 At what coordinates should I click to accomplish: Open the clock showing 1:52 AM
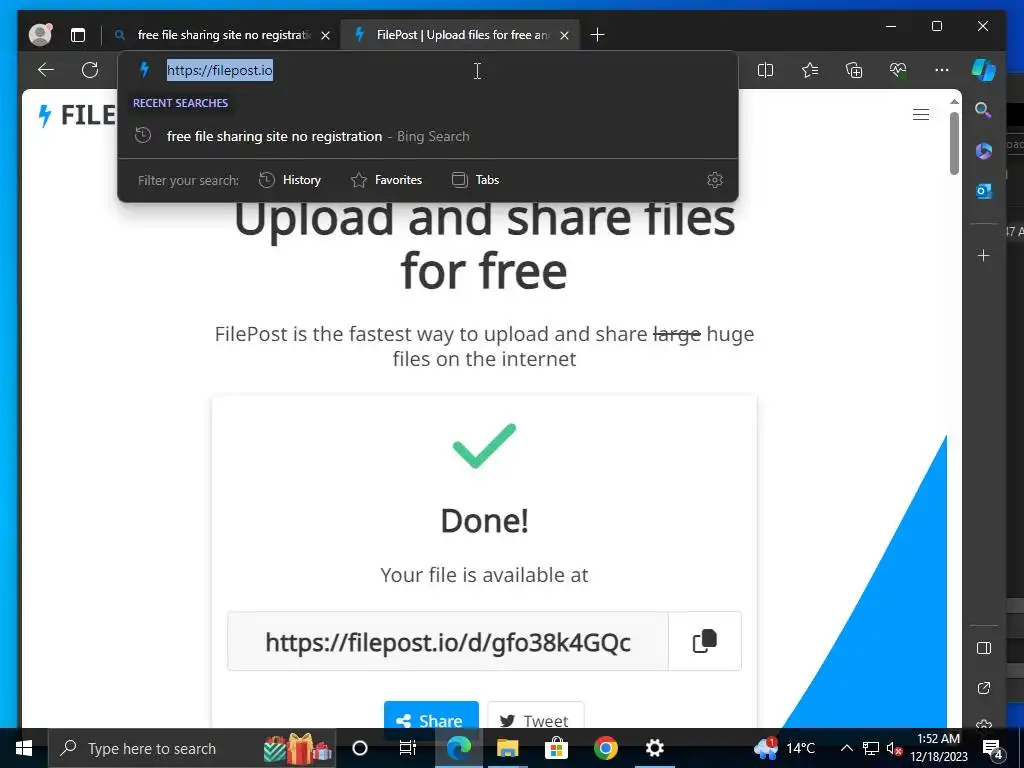(938, 748)
